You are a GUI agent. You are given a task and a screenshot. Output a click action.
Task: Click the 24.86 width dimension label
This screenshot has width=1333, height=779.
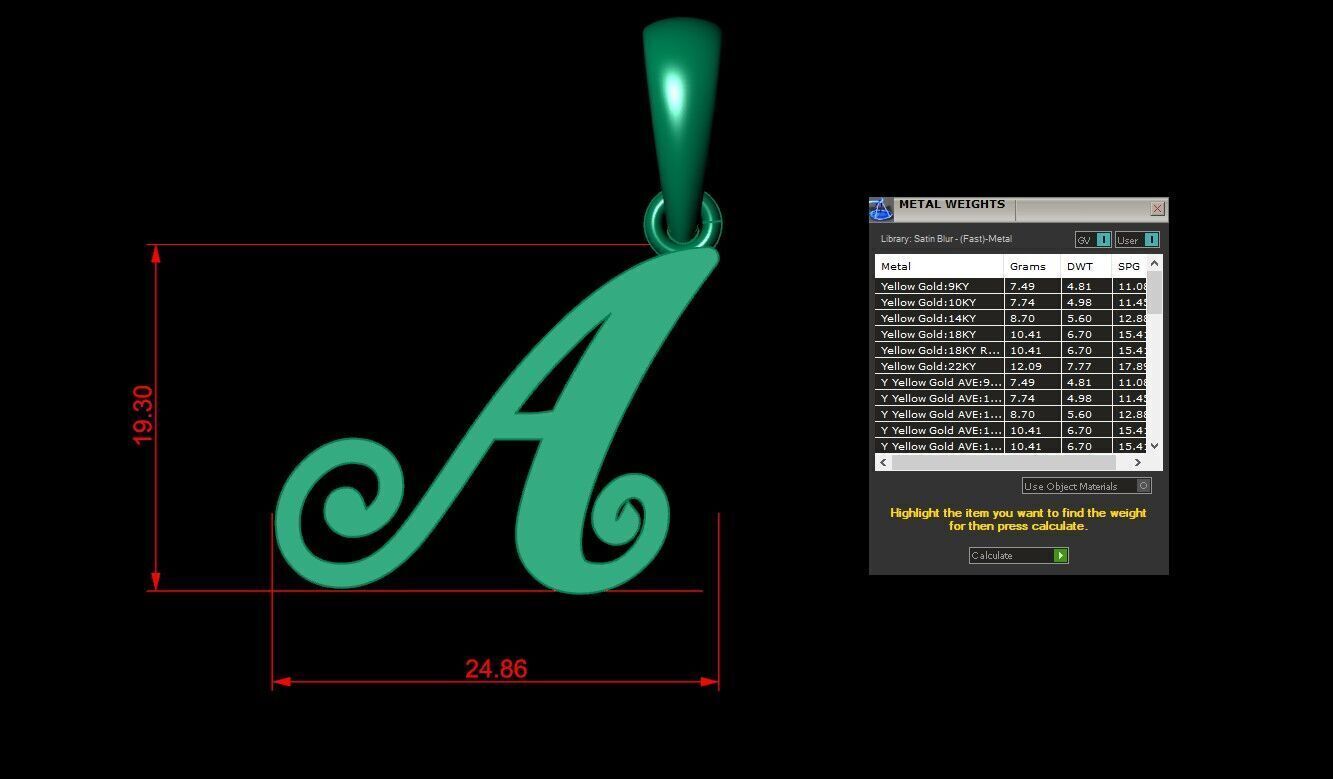pyautogui.click(x=496, y=669)
